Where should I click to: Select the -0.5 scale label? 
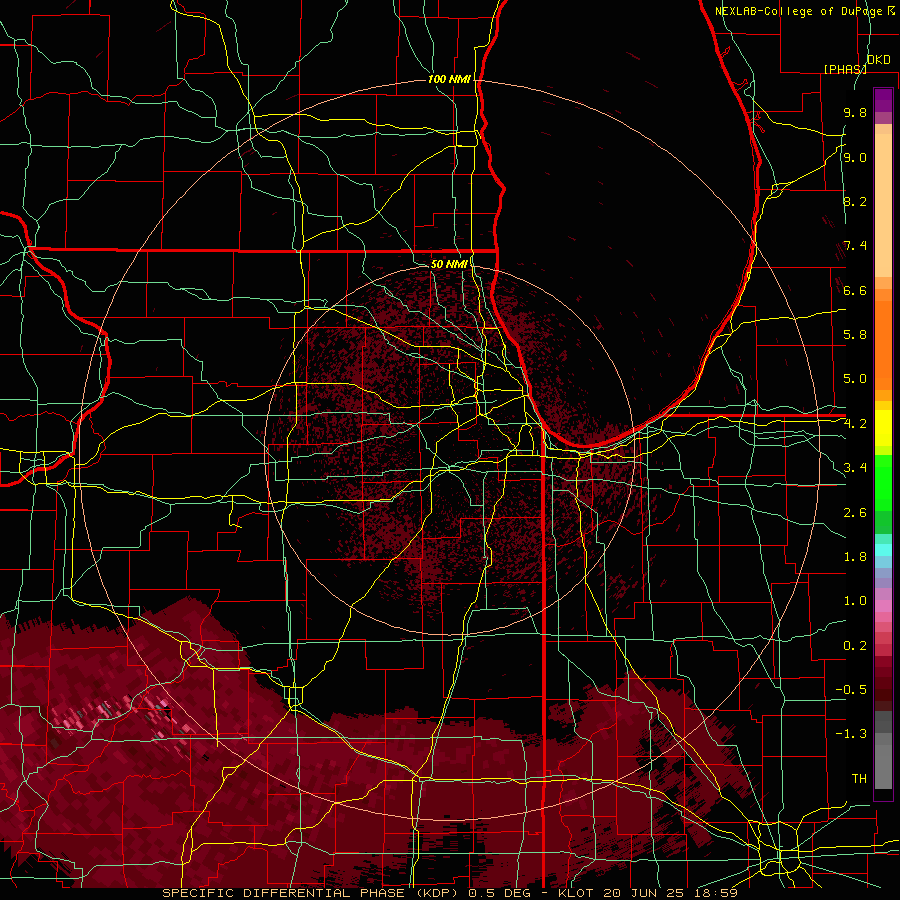click(x=851, y=690)
